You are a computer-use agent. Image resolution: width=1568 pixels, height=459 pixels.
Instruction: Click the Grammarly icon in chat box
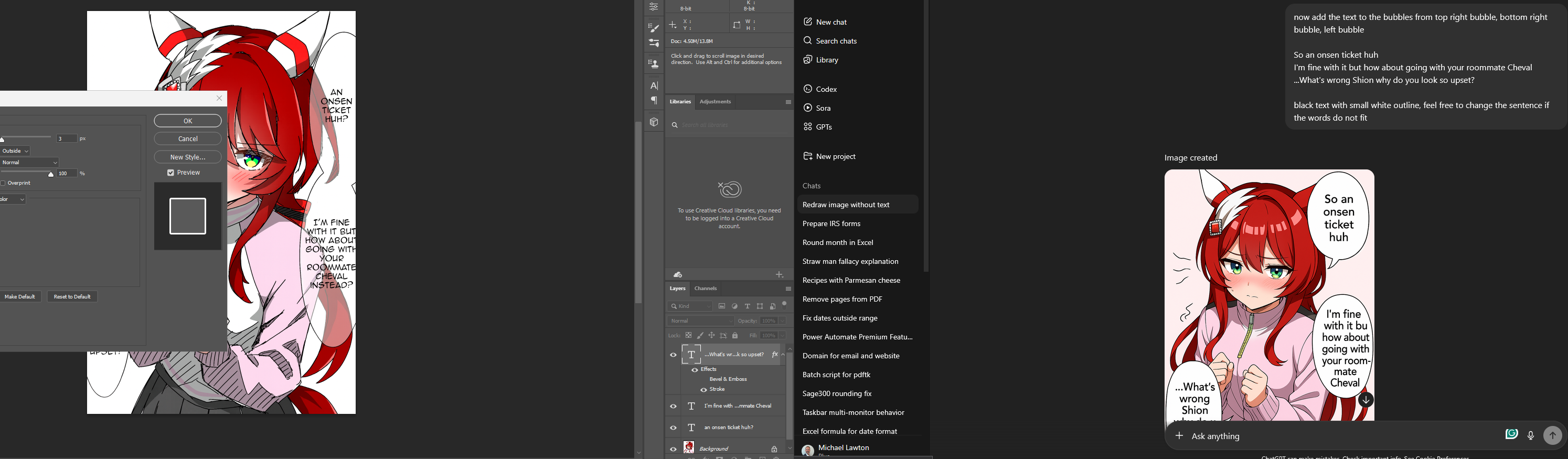pyautogui.click(x=1511, y=434)
